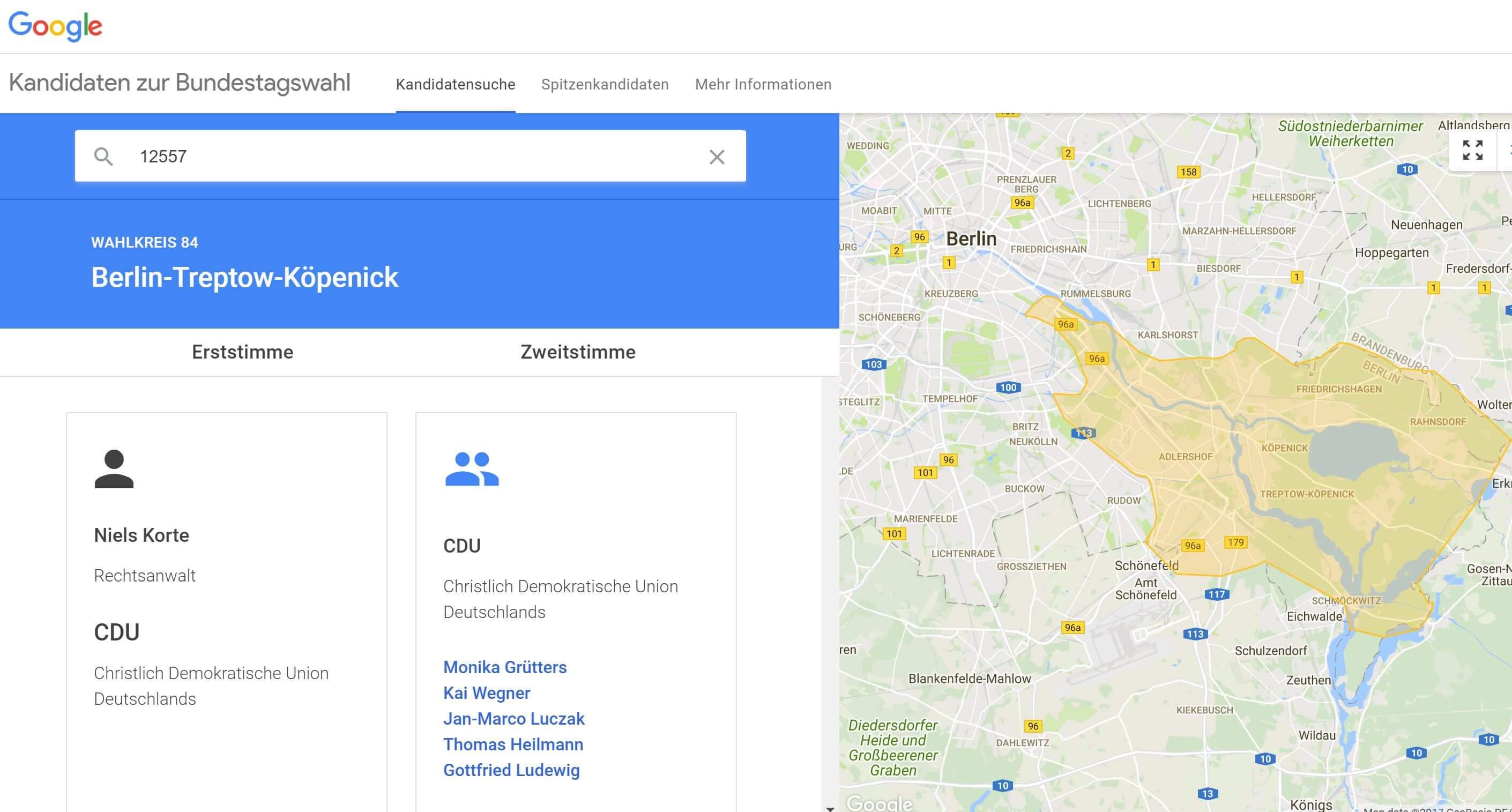Focus the postal code search field
This screenshot has width=1512, height=812.
point(411,156)
